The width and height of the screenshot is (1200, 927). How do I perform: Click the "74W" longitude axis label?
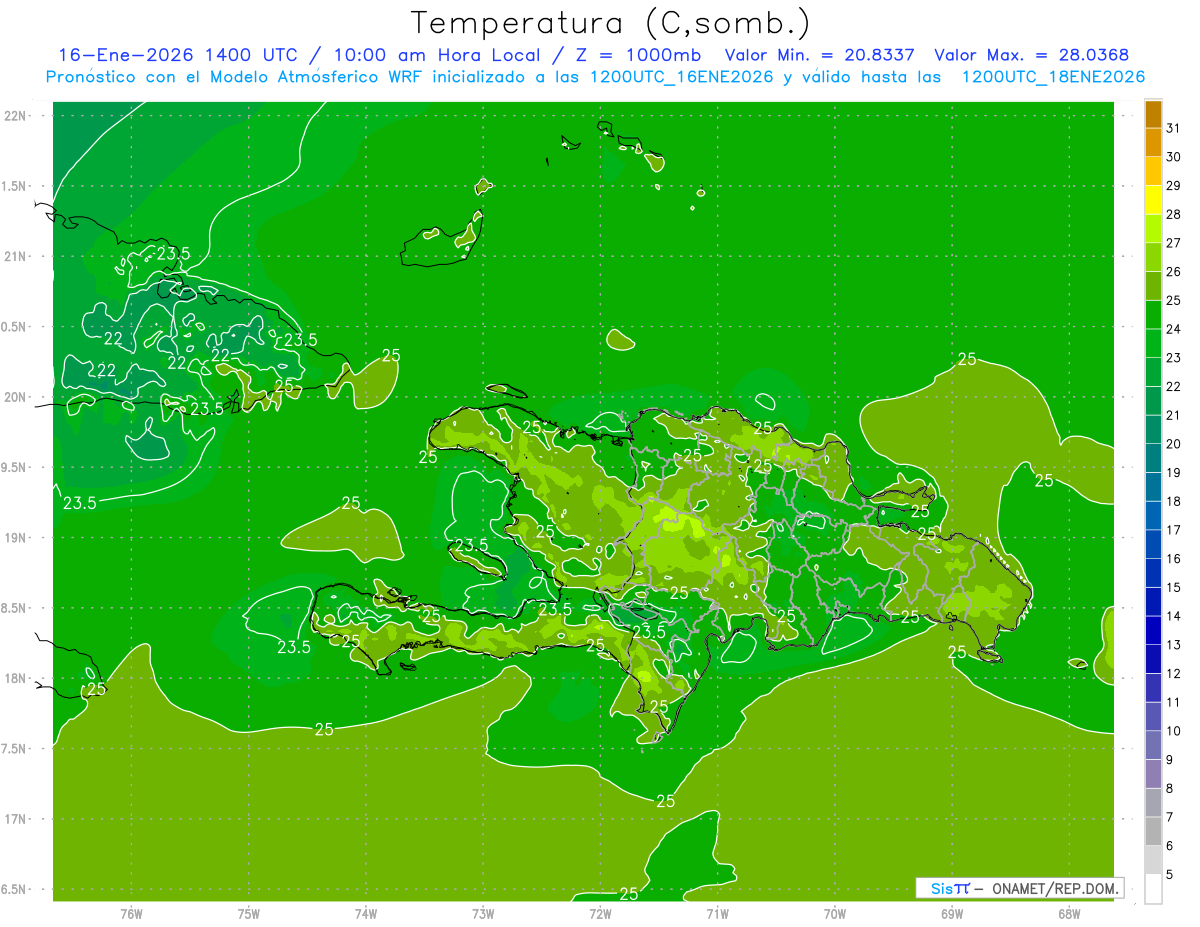tap(366, 913)
